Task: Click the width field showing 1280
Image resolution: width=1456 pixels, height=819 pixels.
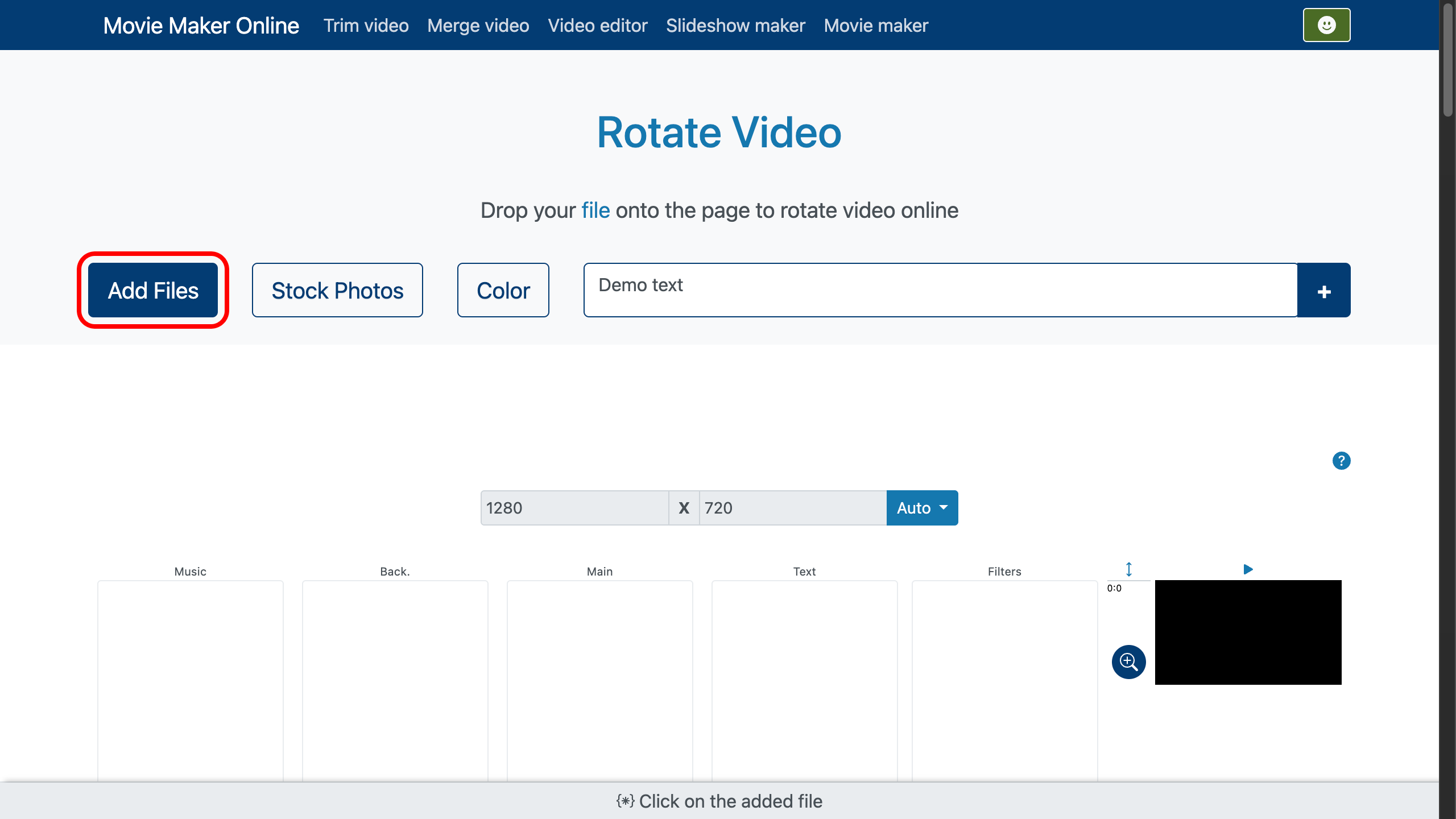Action: [x=574, y=508]
